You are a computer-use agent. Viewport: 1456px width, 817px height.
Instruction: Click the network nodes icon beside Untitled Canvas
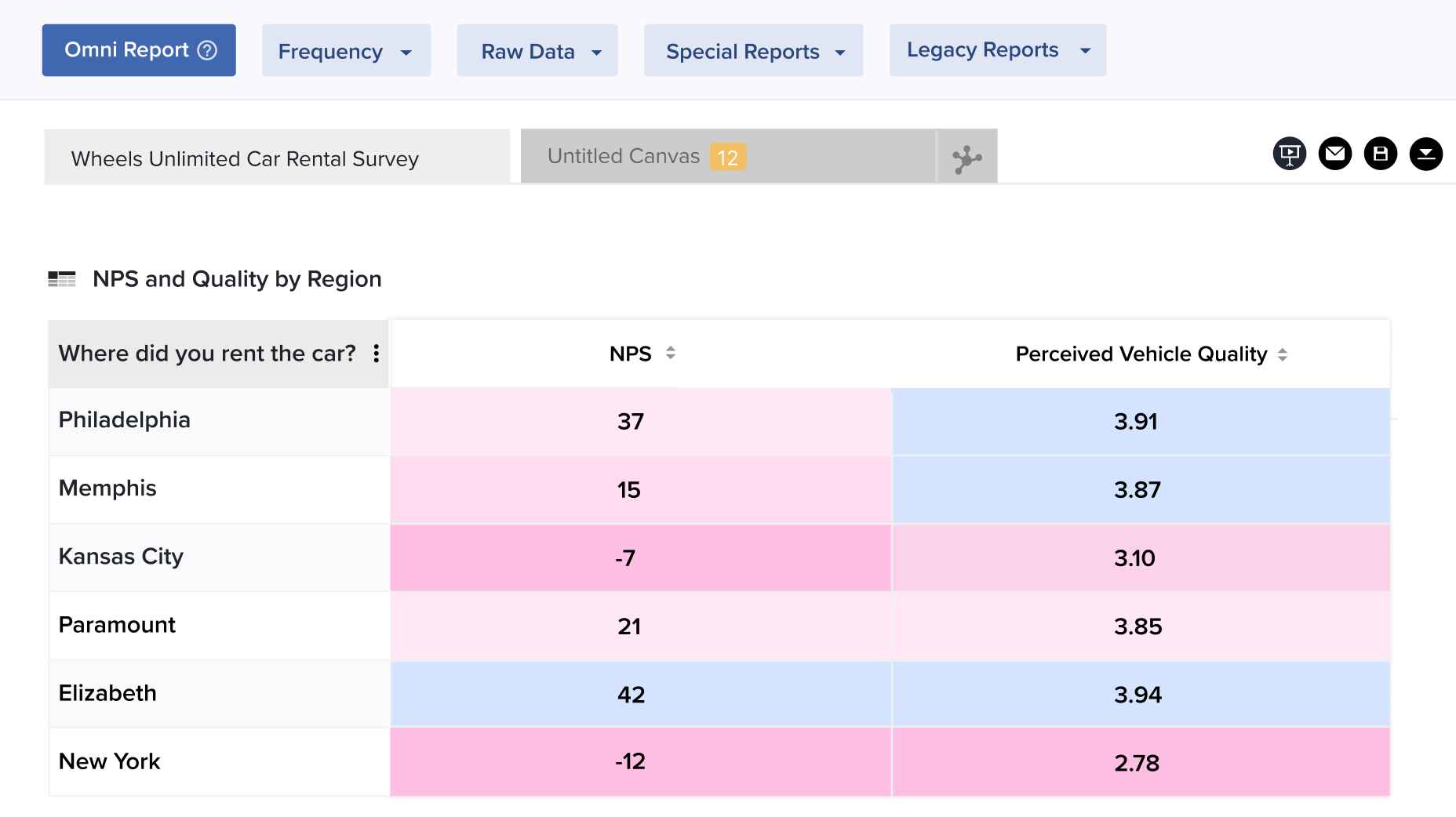point(966,158)
